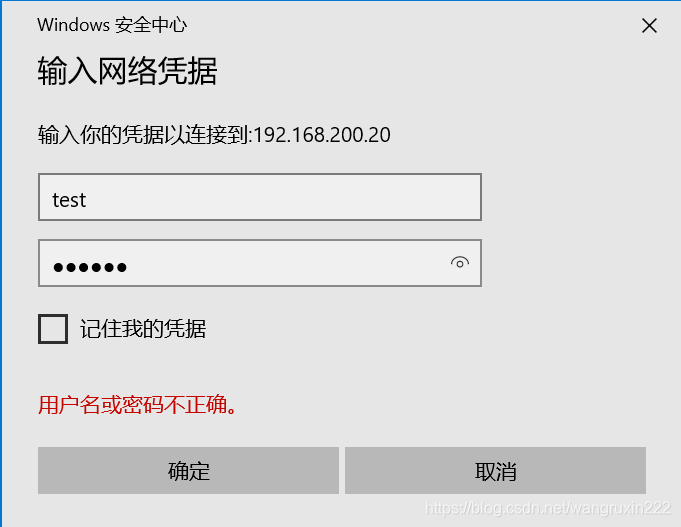Click the red 用户名或密码不正确 error message

point(137,404)
